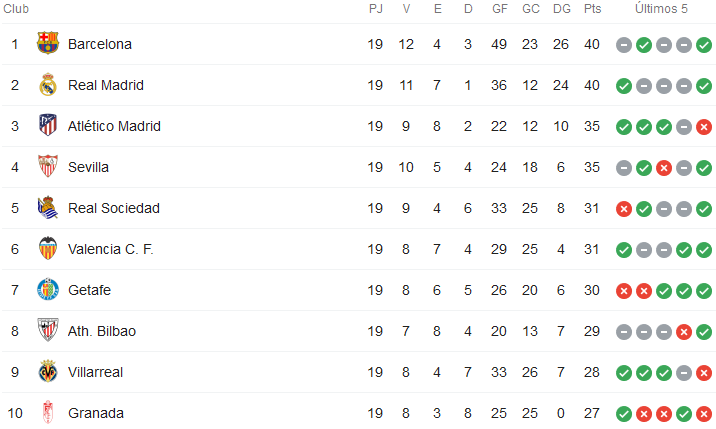Click Getafe's first red loss icon
Screen dimensions: 716x429
pos(624,291)
